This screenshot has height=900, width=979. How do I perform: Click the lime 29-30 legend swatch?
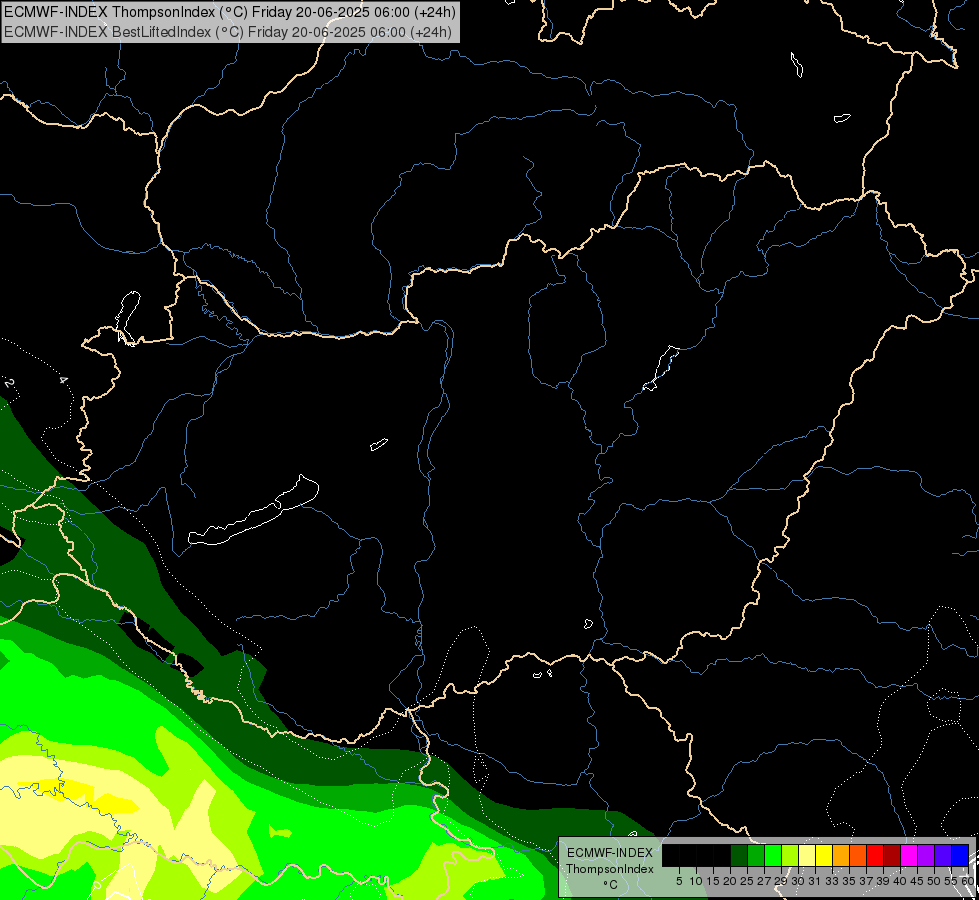coord(790,855)
